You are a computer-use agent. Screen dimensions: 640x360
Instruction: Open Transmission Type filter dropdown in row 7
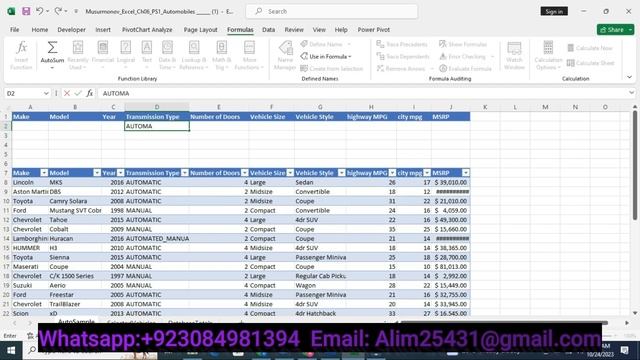click(x=184, y=173)
